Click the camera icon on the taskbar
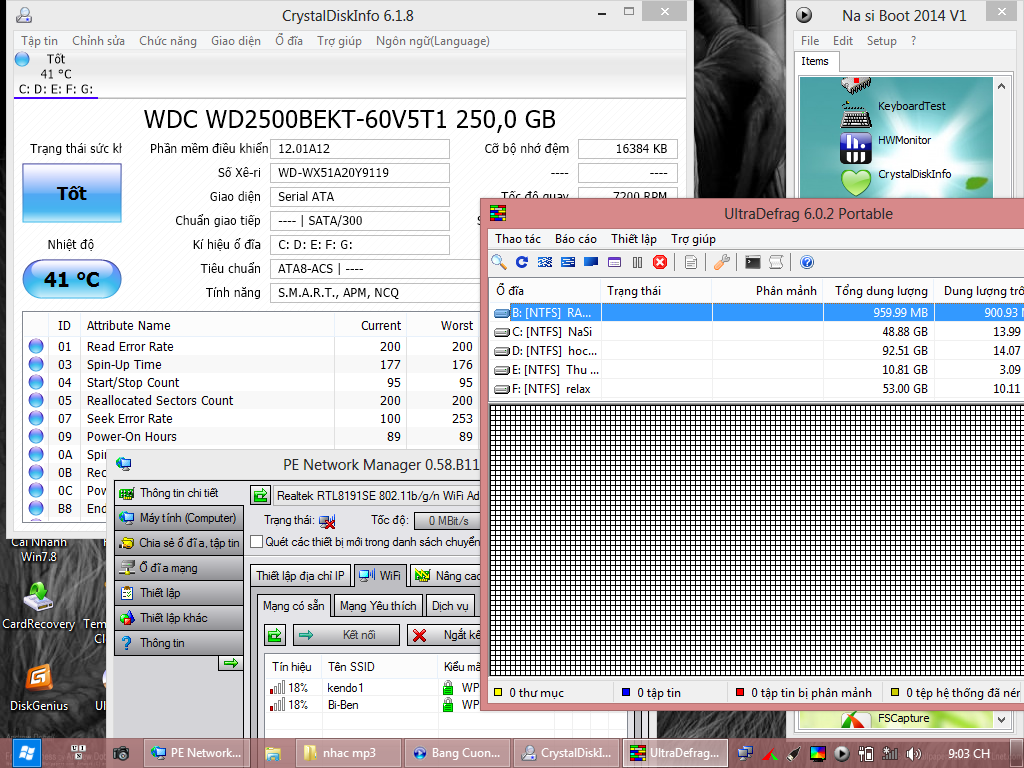 coord(121,754)
